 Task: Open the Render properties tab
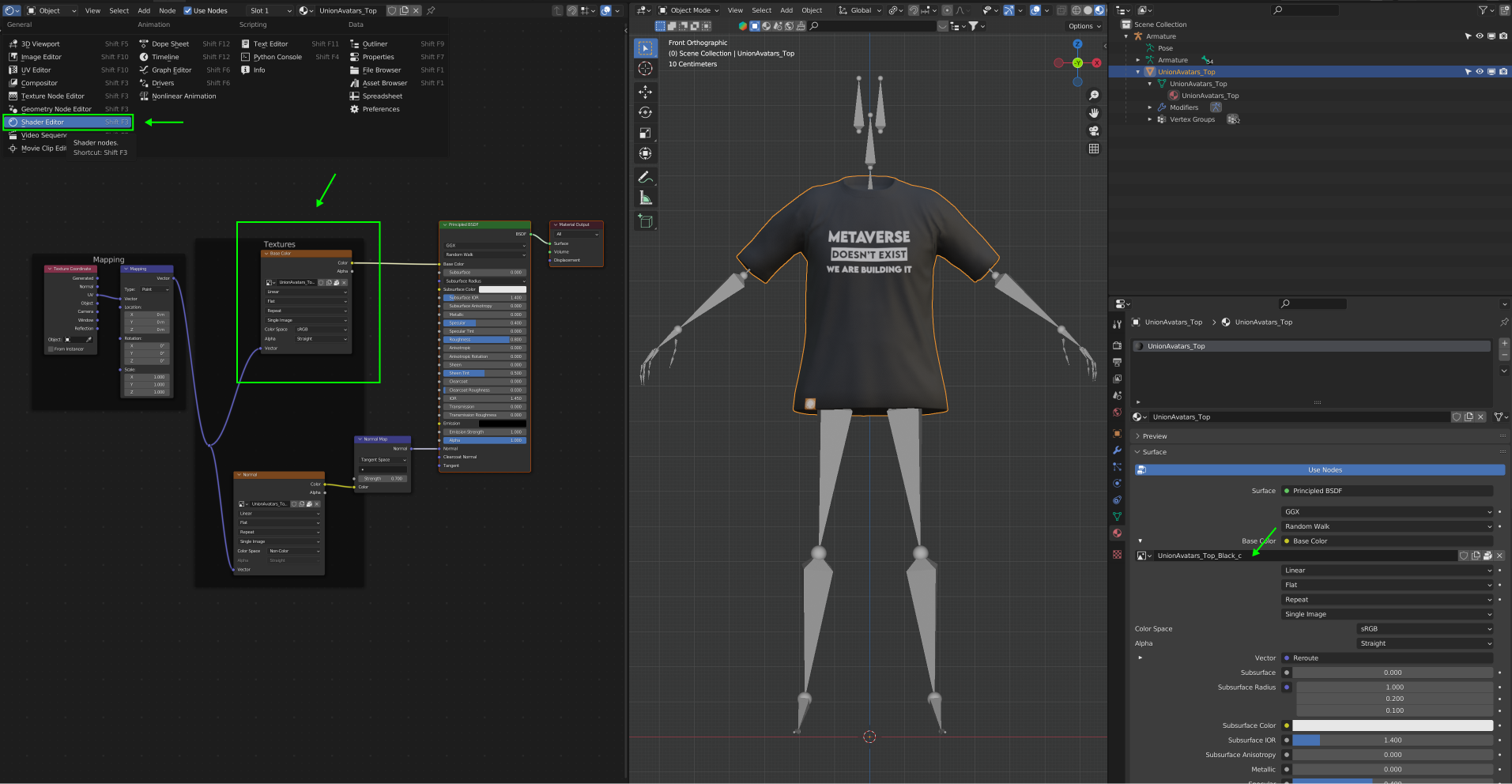(1117, 345)
